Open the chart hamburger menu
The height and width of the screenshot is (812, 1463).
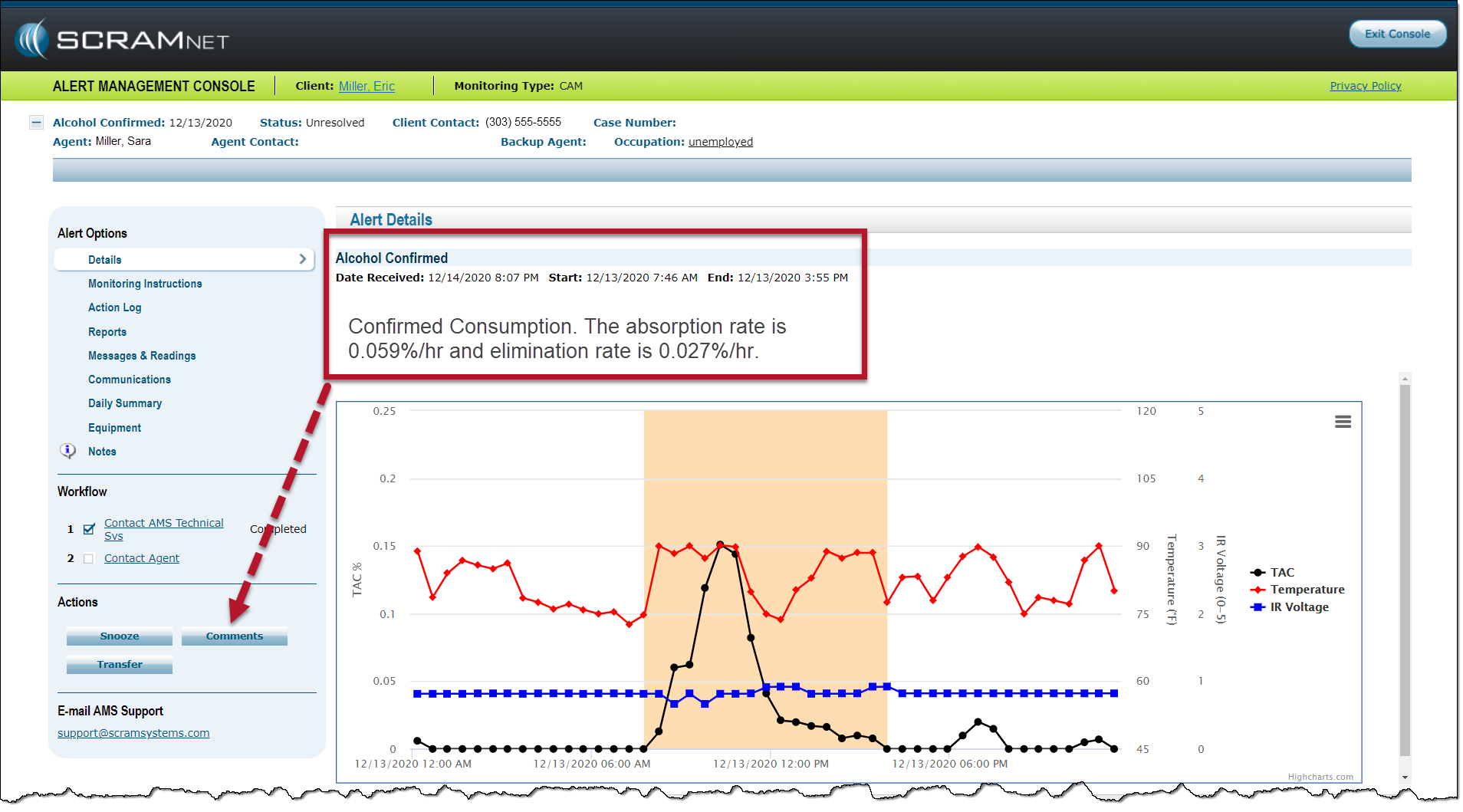[x=1343, y=422]
